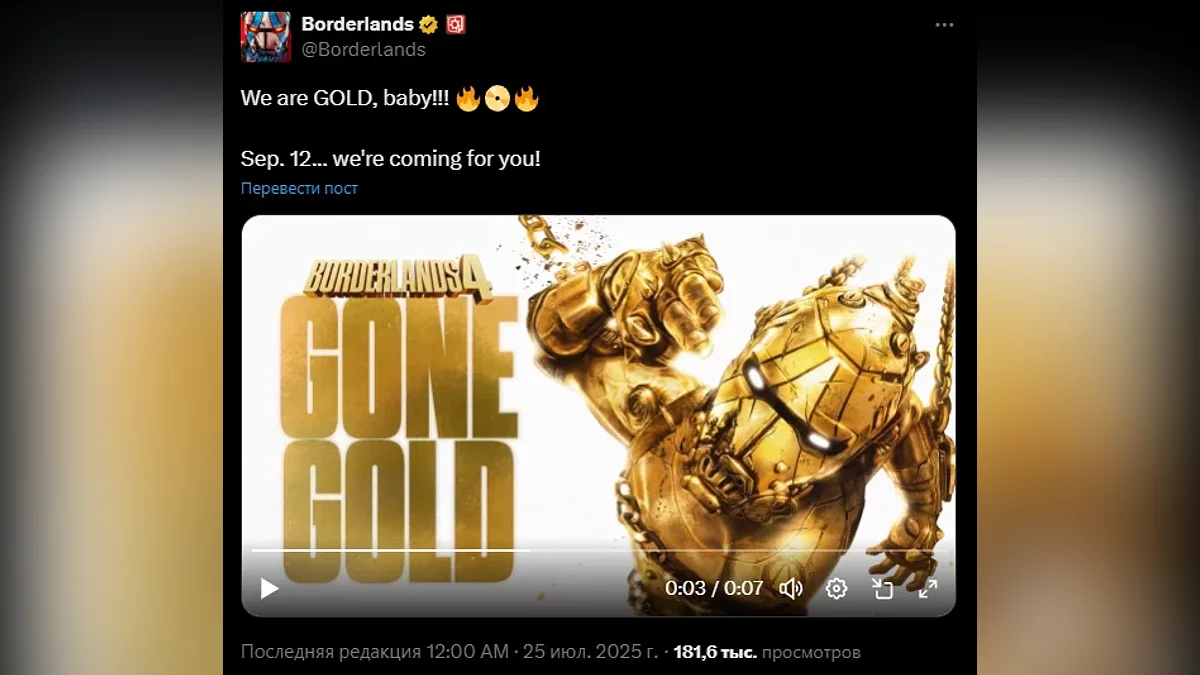Screen dimensions: 1200x675
Task: Mute the video volume speaker icon
Action: [791, 588]
